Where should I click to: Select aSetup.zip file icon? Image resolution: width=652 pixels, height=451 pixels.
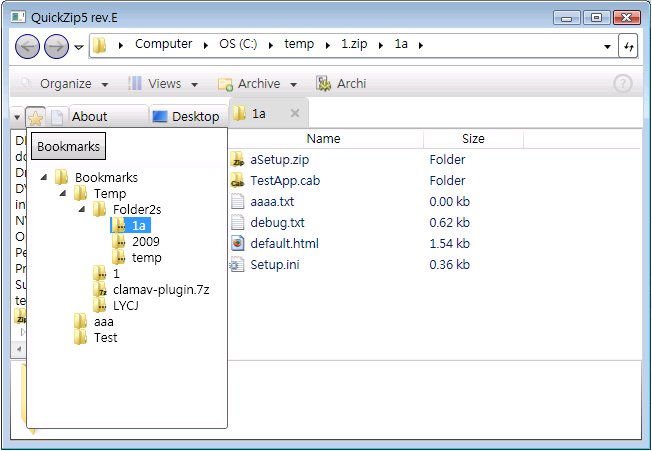click(x=237, y=159)
